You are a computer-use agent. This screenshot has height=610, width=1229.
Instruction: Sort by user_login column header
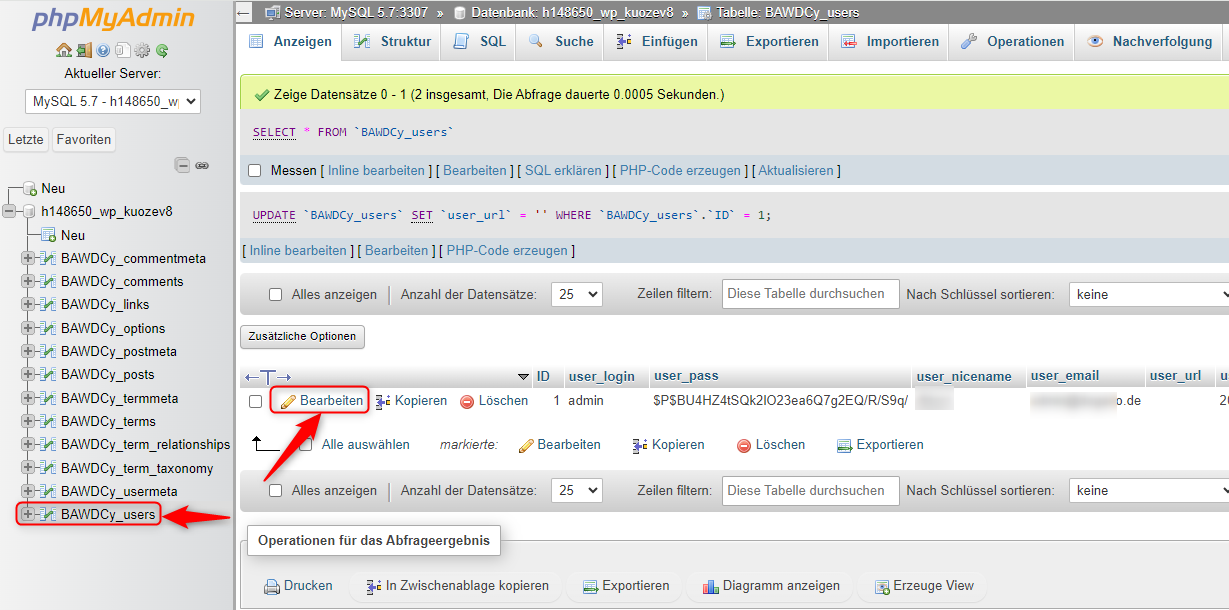point(601,377)
